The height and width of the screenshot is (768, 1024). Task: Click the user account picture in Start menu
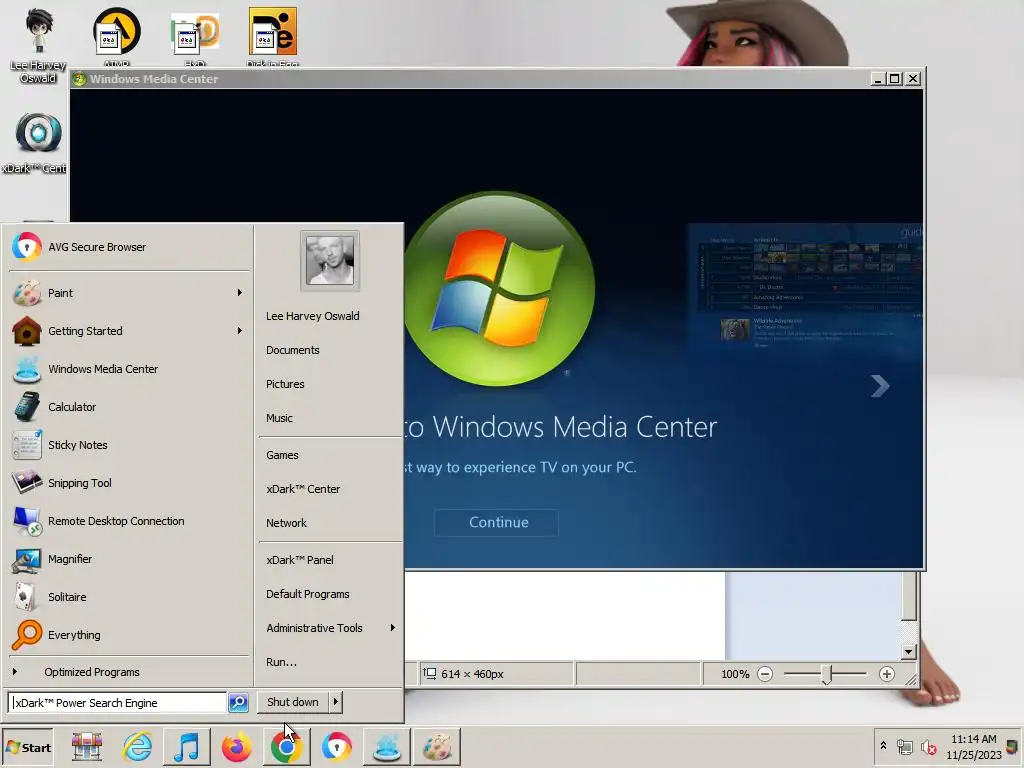click(330, 261)
